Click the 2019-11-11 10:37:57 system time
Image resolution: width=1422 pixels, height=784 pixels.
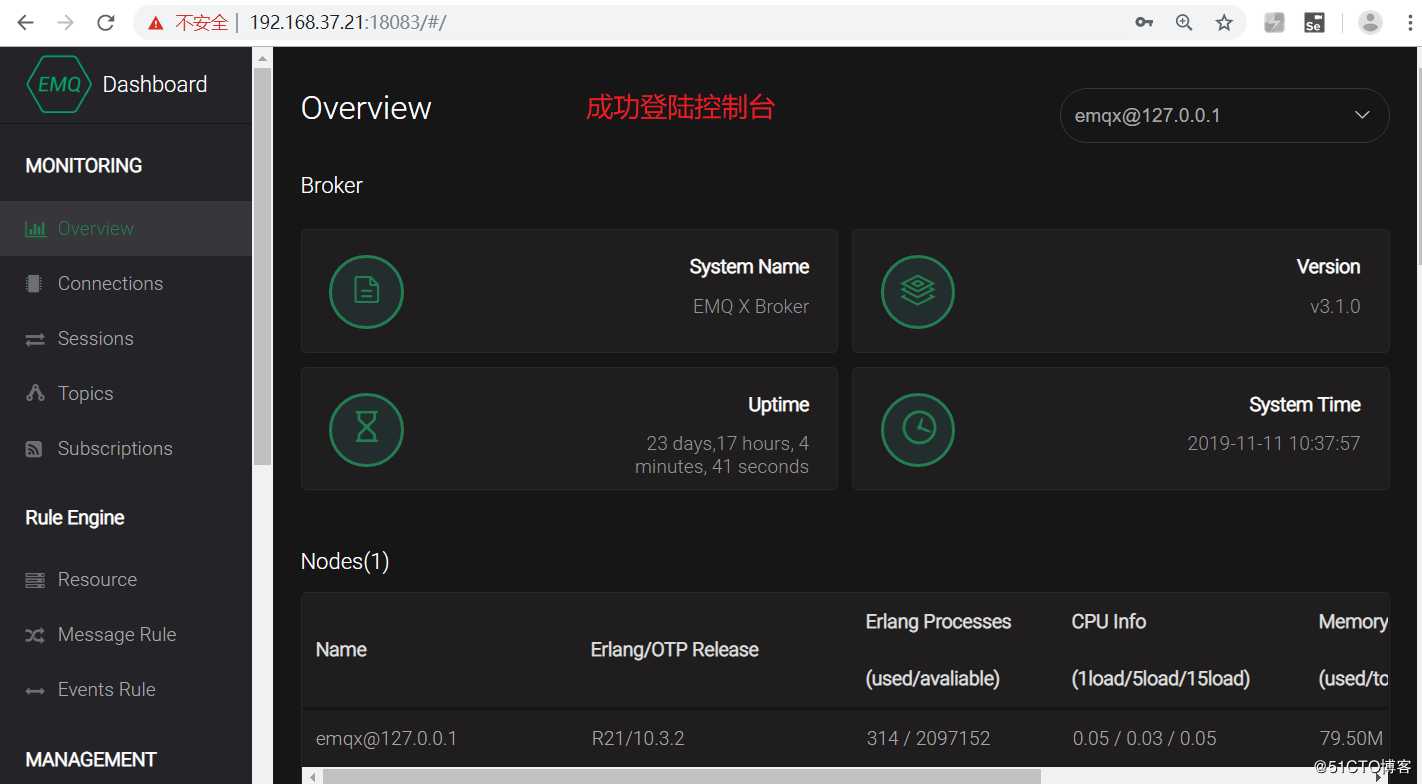[1274, 443]
